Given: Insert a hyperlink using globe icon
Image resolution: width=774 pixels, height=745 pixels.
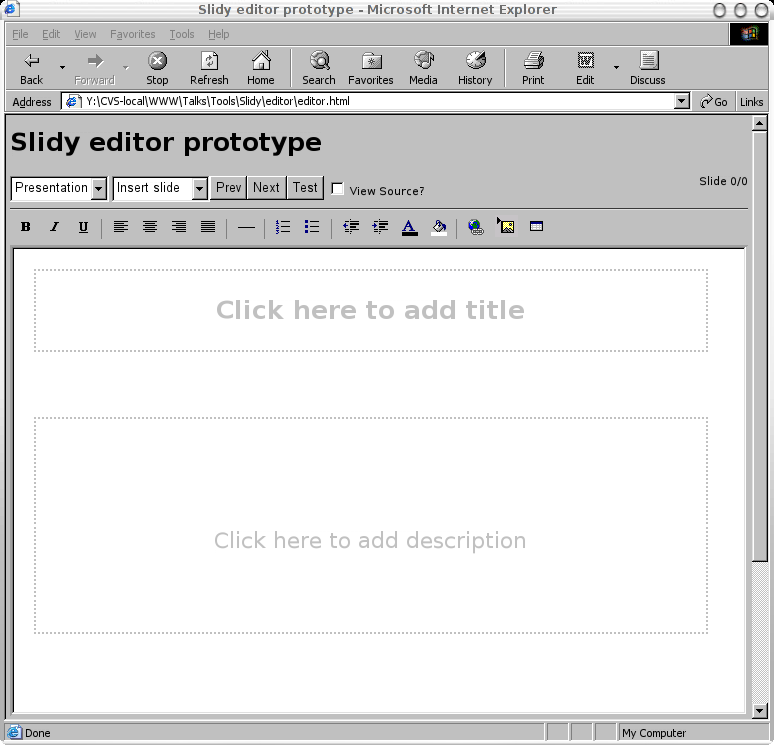Looking at the screenshot, I should pos(476,227).
